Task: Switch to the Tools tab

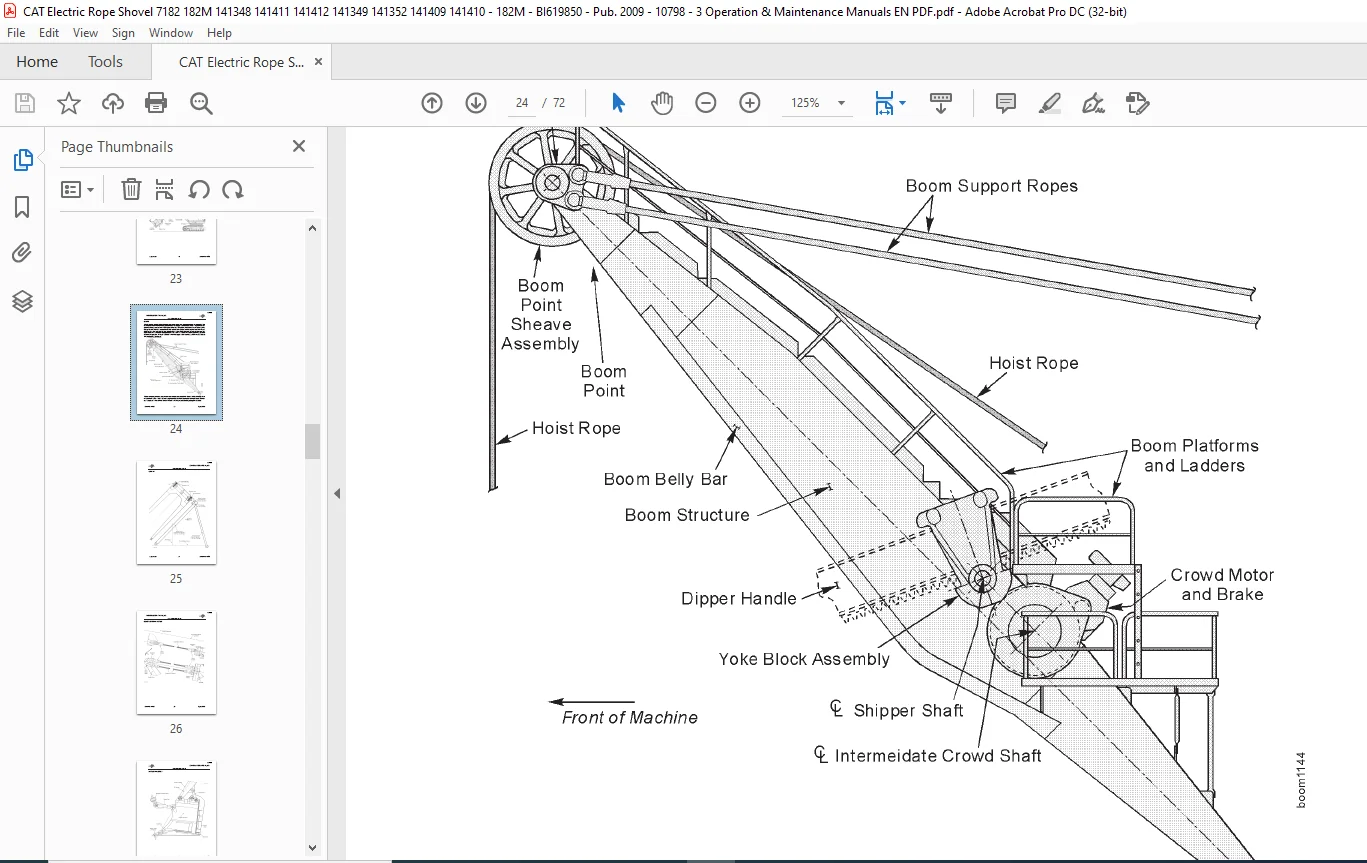Action: tap(105, 62)
